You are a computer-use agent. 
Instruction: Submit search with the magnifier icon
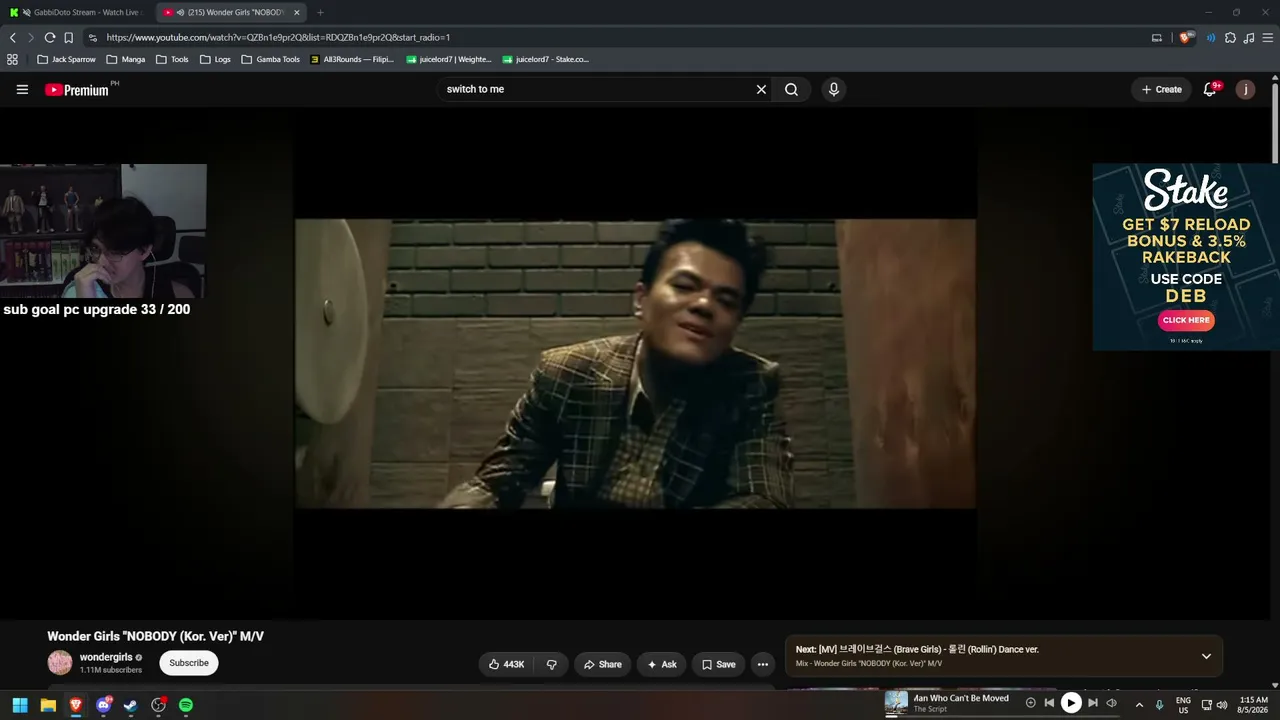(791, 89)
